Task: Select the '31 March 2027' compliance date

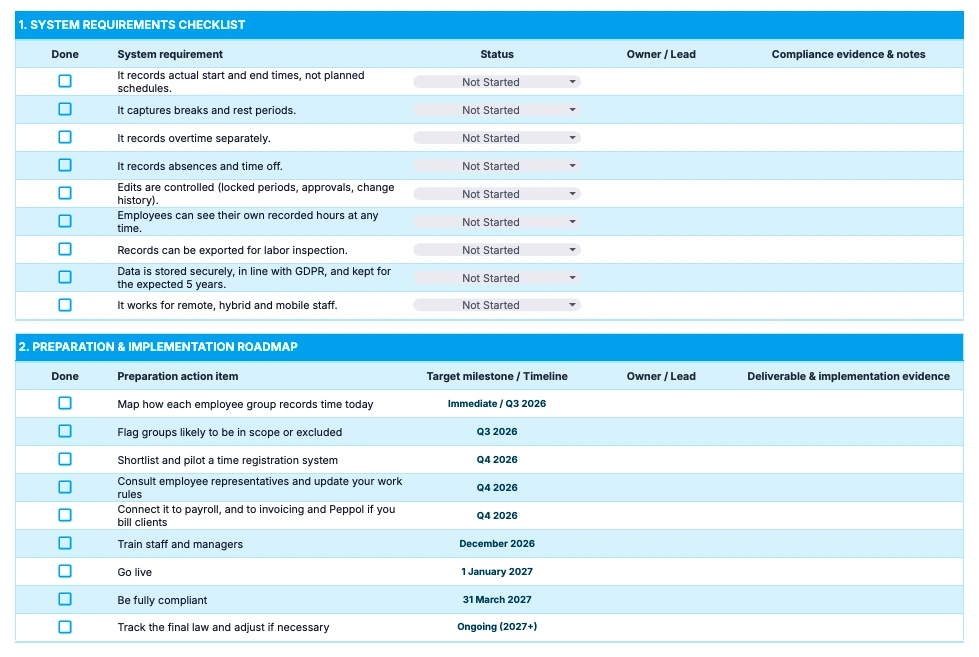Action: [497, 600]
